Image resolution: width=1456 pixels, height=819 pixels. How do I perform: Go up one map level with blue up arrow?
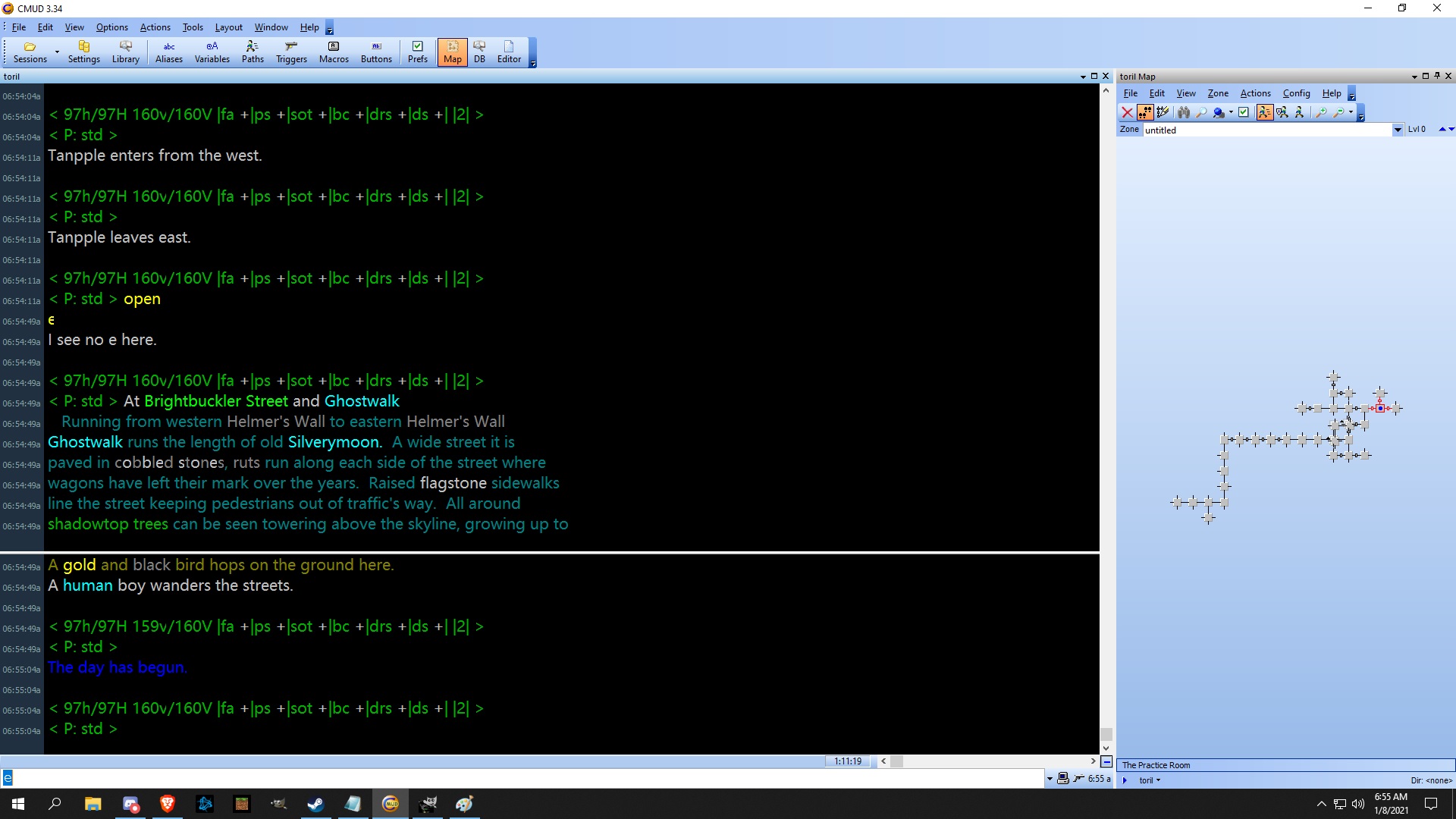(x=1442, y=130)
